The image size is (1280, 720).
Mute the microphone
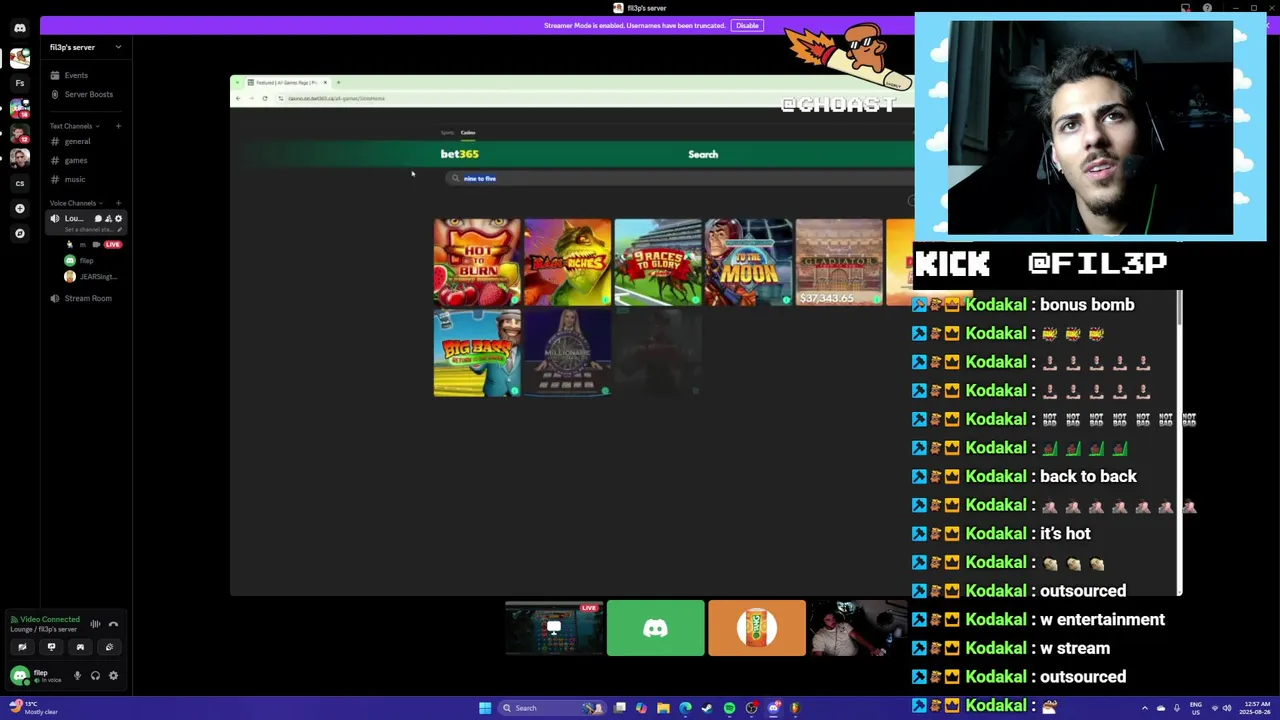click(x=77, y=676)
